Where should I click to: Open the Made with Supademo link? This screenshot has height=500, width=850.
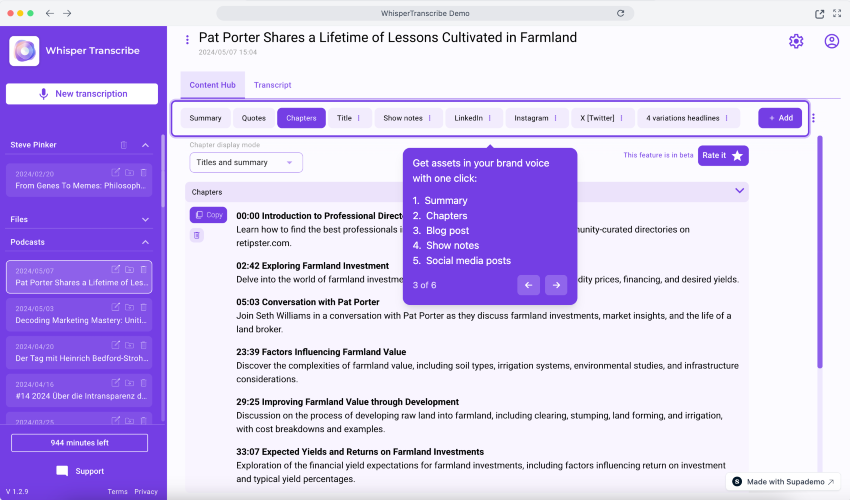tap(783, 482)
